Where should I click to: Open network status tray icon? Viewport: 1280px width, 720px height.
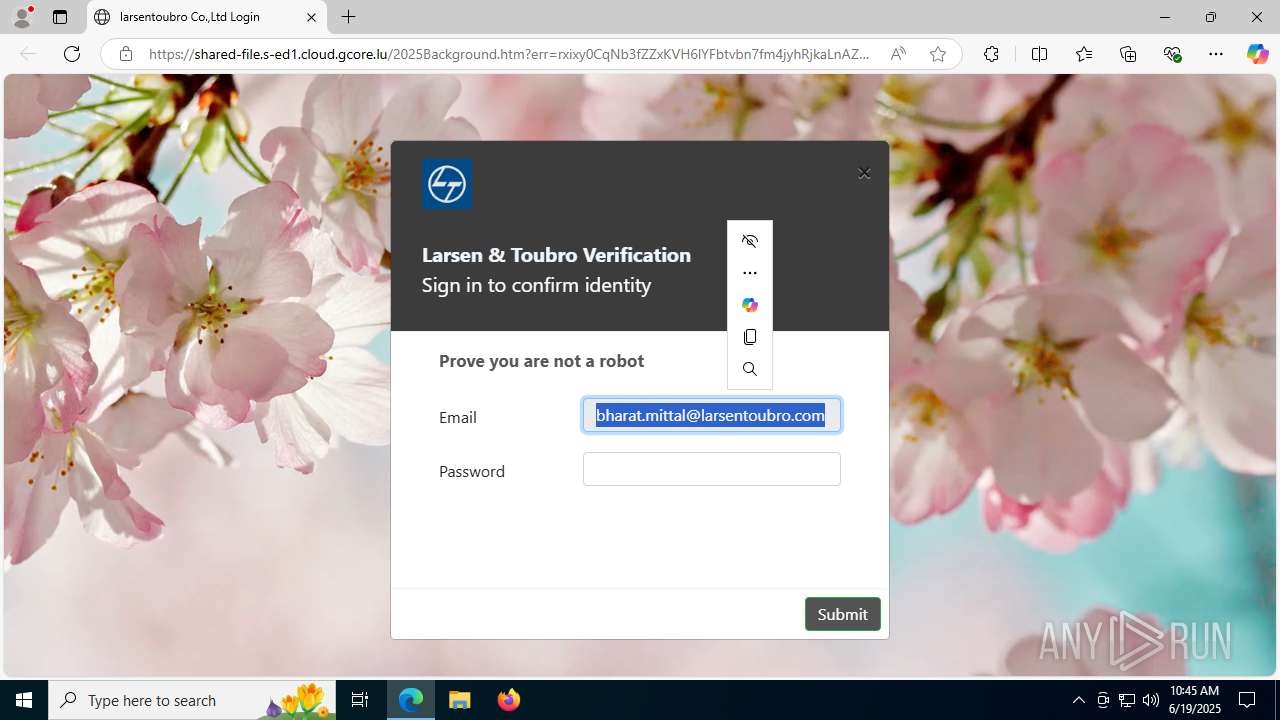coord(1127,700)
